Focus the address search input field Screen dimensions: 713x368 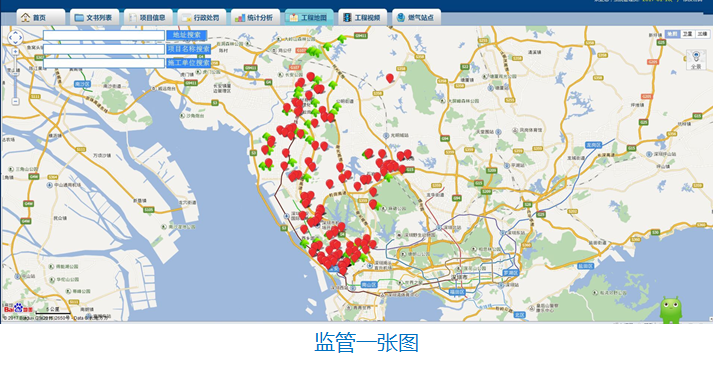(104, 35)
